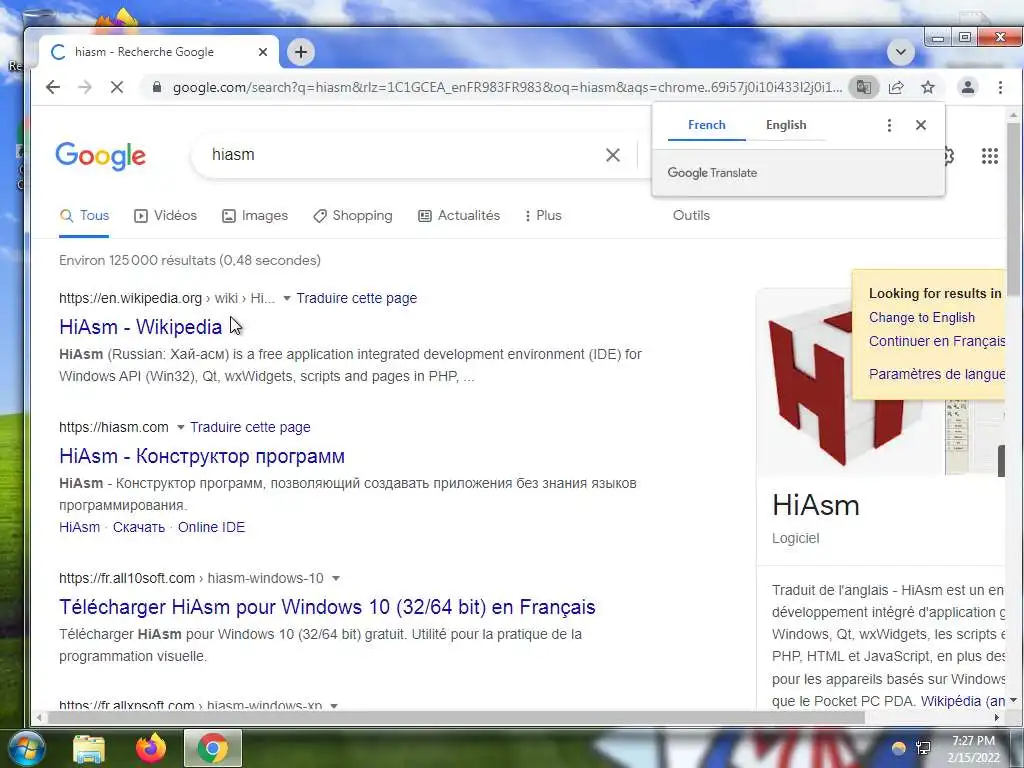Close the hiasm Recherche Google tab
This screenshot has height=768, width=1024.
coord(263,52)
